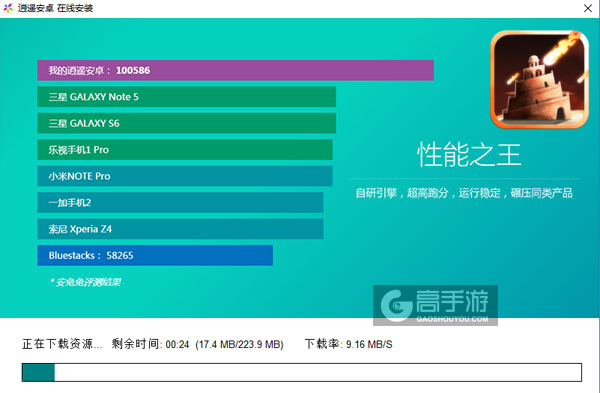Close the 逍遥安卓 installer window
The image size is (600, 393).
pos(588,8)
